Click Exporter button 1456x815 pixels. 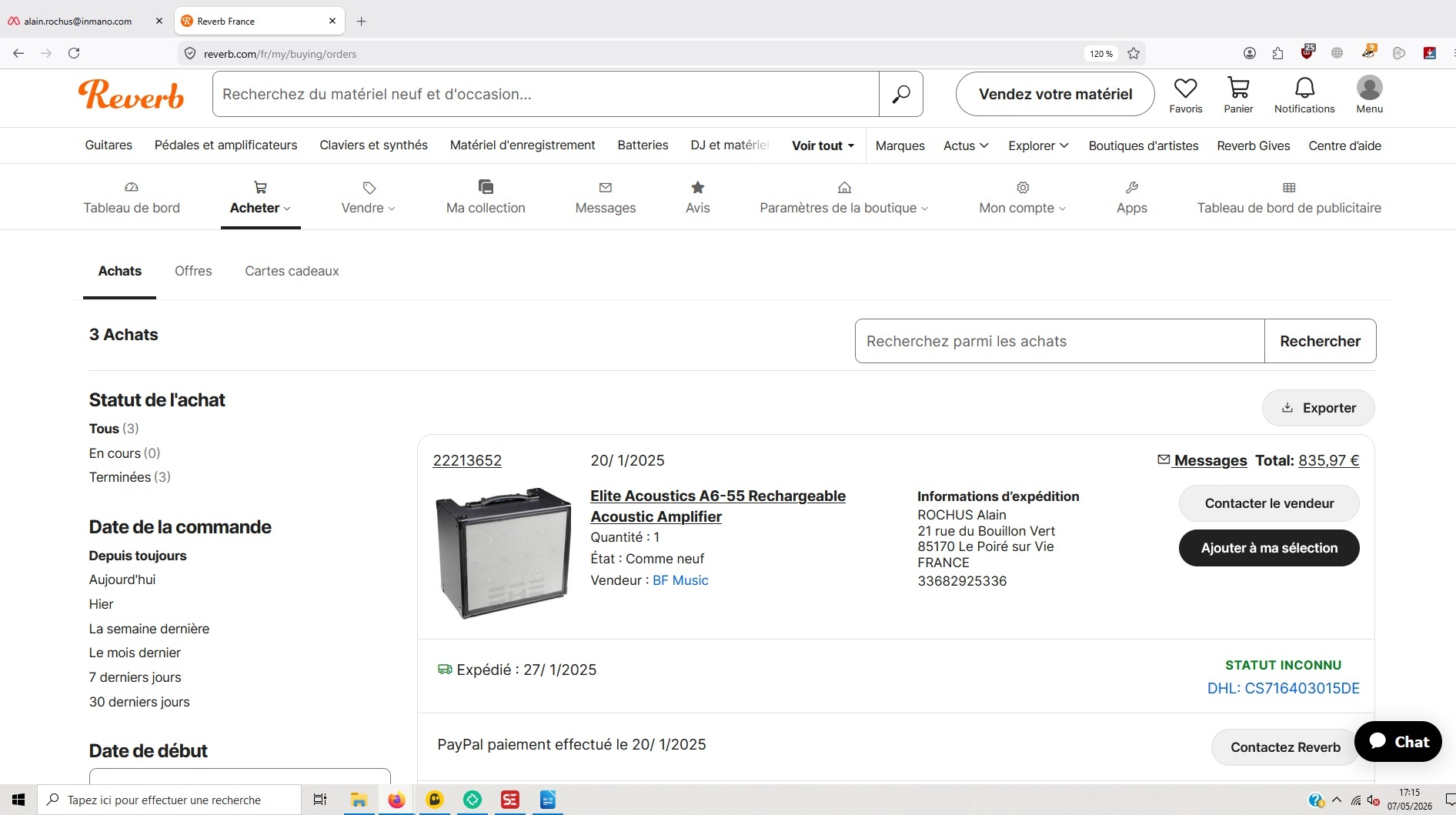click(1318, 408)
